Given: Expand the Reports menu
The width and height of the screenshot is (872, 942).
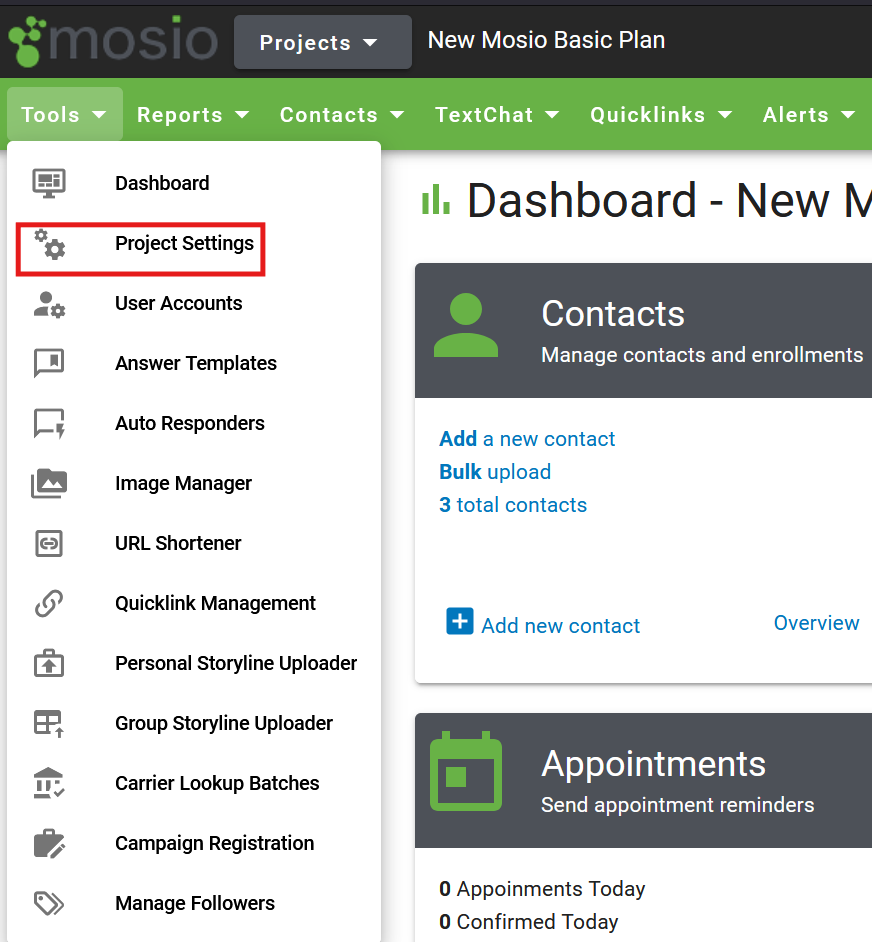Looking at the screenshot, I should coord(192,114).
